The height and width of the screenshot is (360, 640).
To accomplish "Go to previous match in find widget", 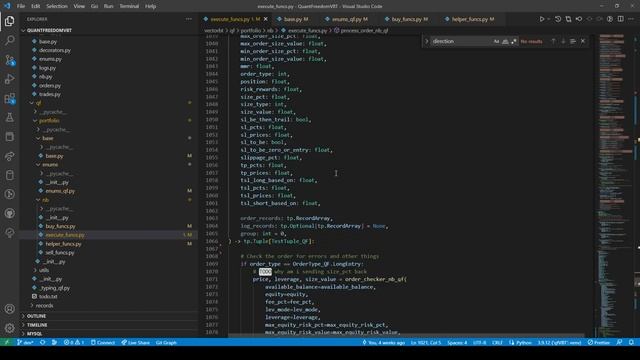I will tap(553, 41).
